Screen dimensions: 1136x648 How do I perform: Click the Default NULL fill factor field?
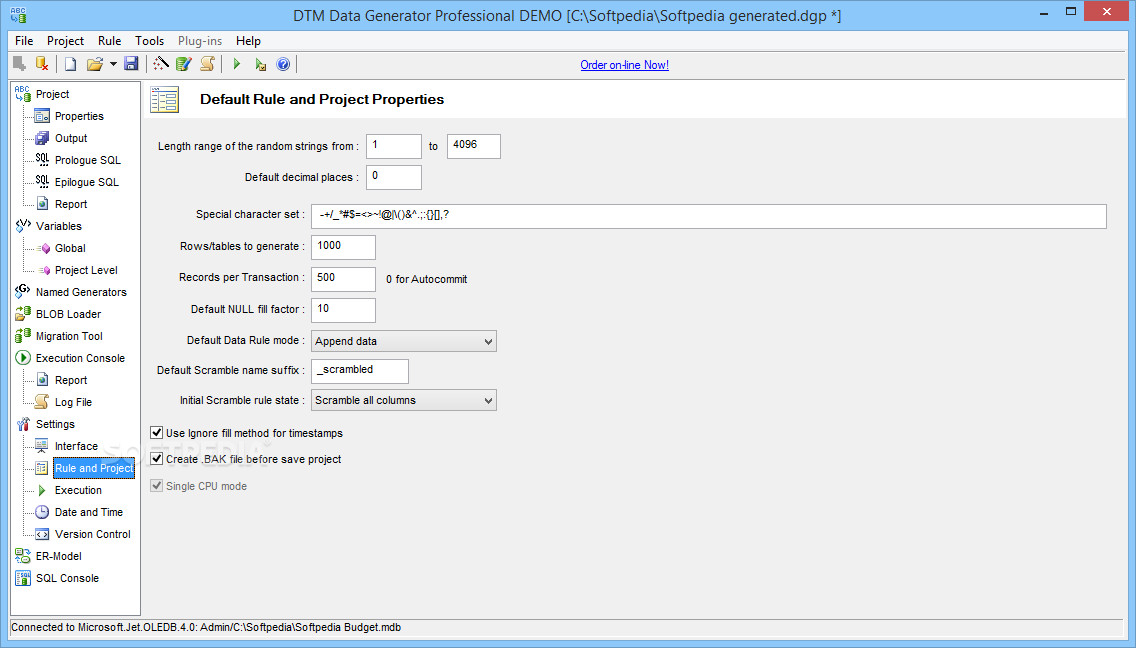pos(343,310)
